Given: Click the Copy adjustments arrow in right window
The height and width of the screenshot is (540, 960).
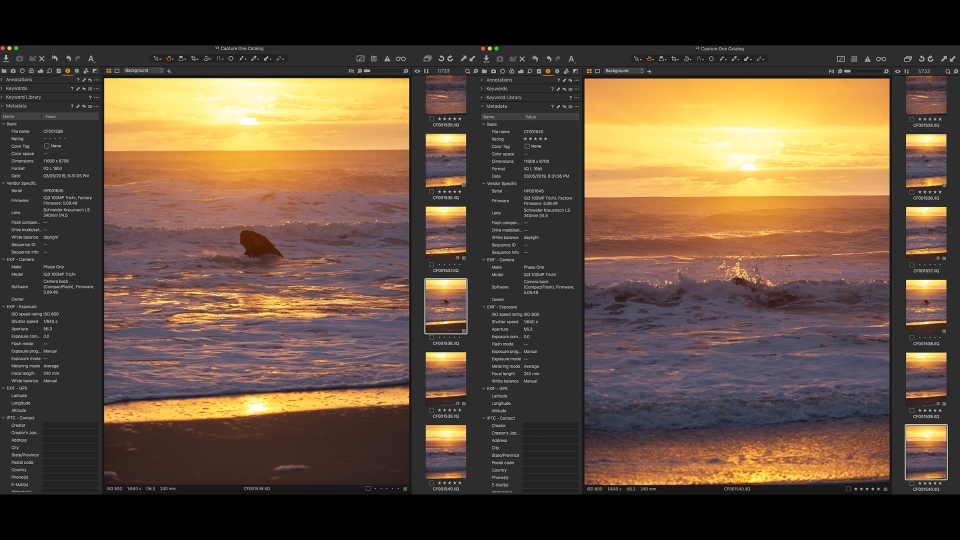Looking at the screenshot, I should [x=944, y=59].
